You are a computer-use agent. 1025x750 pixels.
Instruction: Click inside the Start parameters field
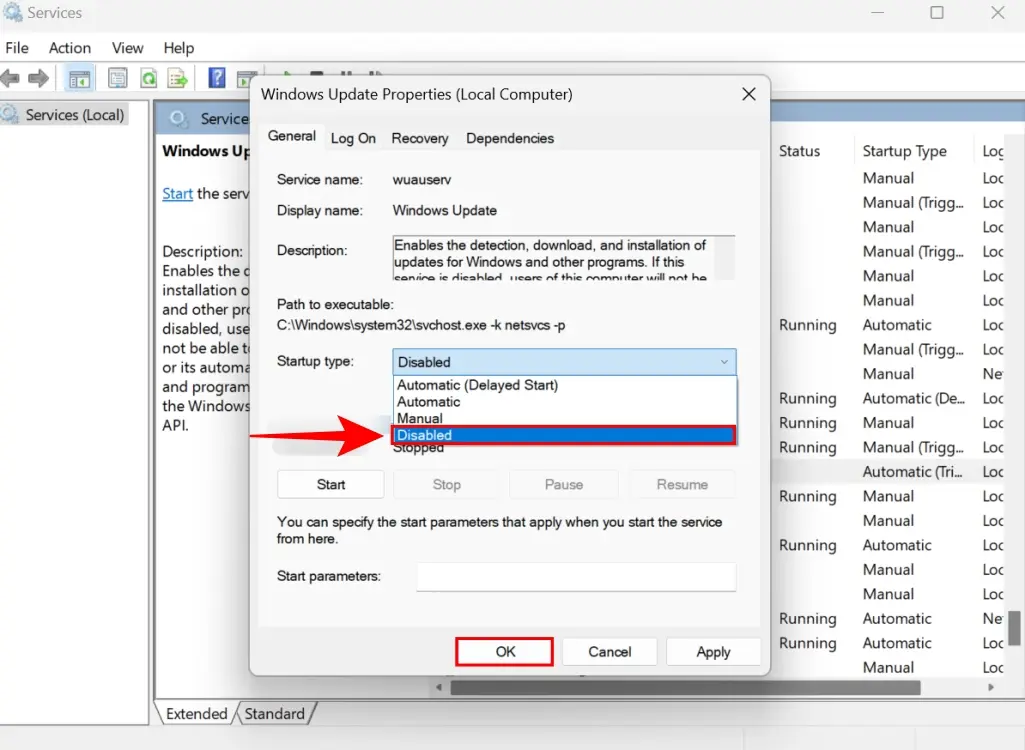576,577
